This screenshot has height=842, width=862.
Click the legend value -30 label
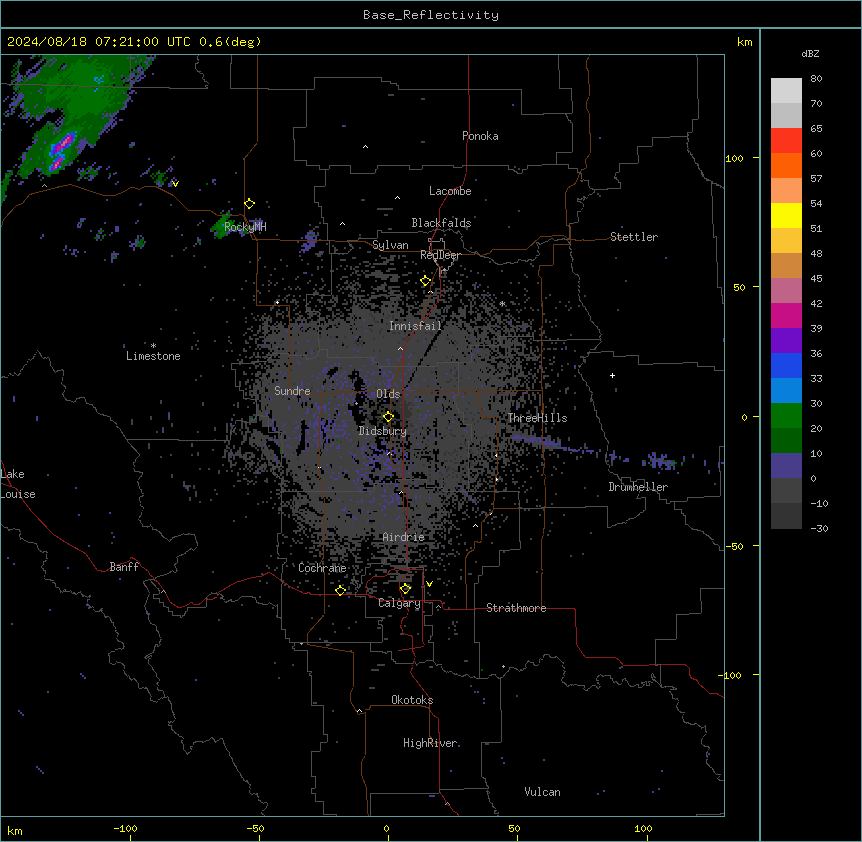coord(819,529)
